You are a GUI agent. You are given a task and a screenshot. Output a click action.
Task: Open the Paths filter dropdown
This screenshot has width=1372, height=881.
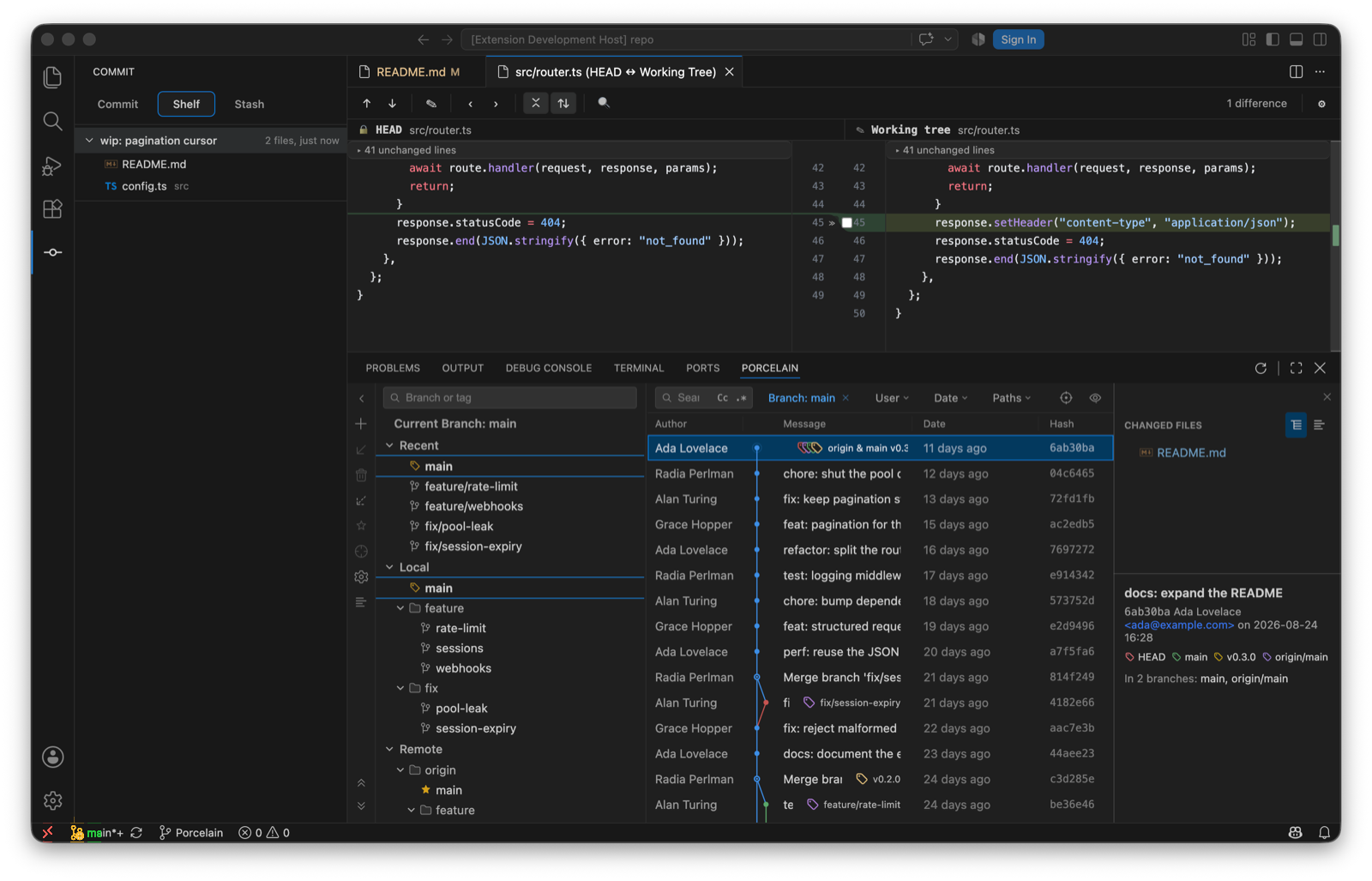(1012, 398)
